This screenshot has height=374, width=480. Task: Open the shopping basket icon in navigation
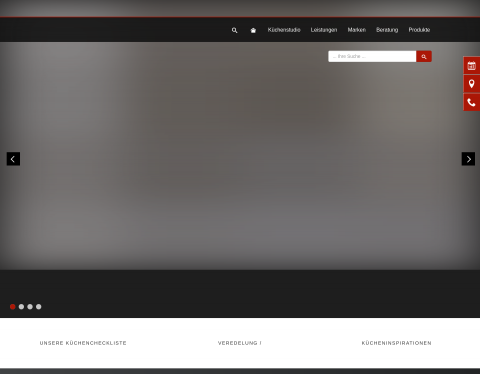point(253,30)
